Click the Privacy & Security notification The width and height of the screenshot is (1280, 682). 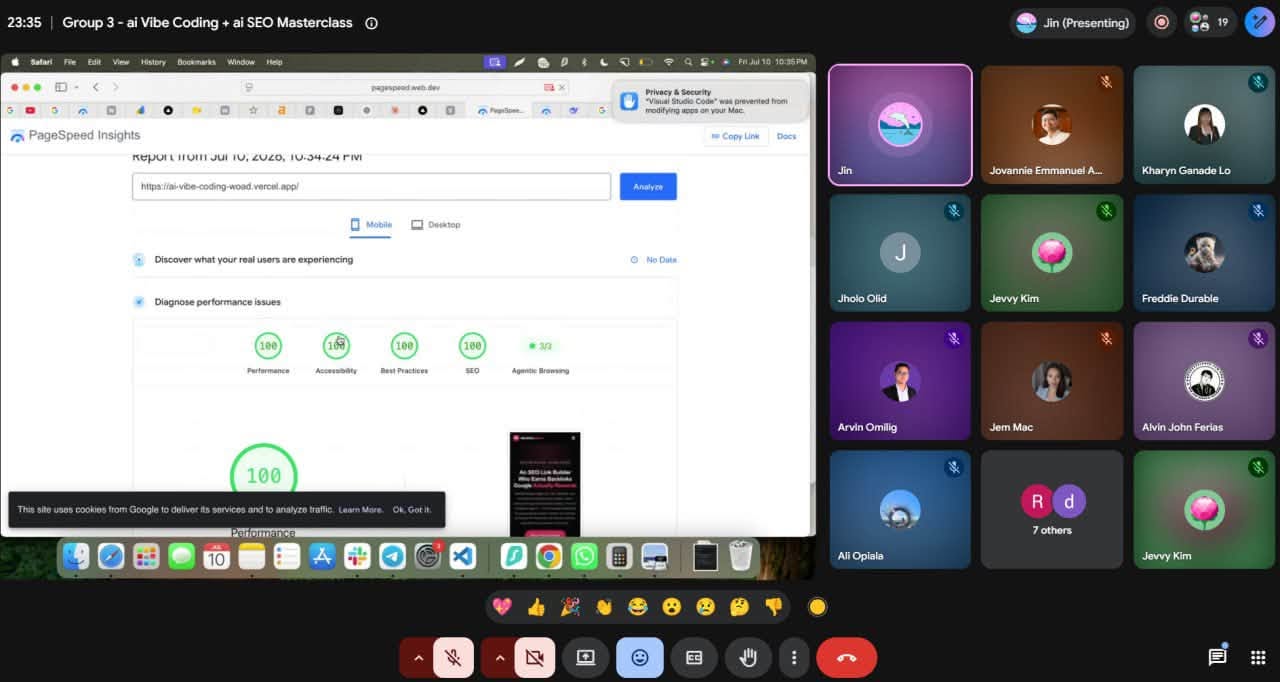point(710,101)
